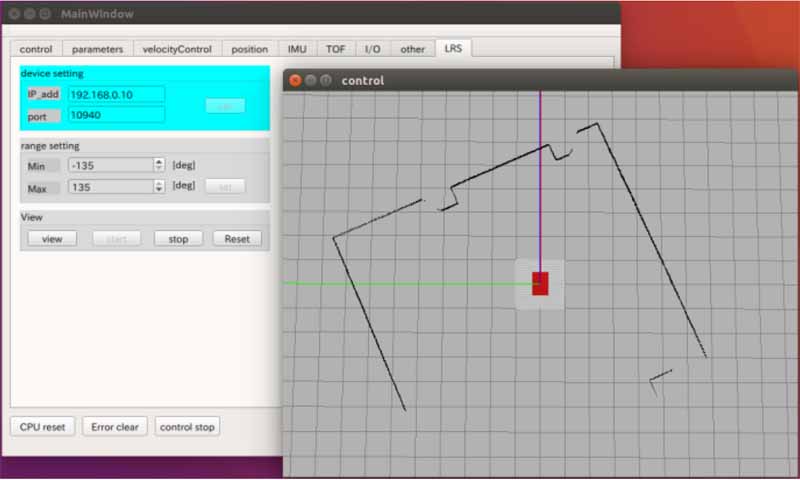
Task: Click the Min angle spinbox field
Action: pos(111,165)
